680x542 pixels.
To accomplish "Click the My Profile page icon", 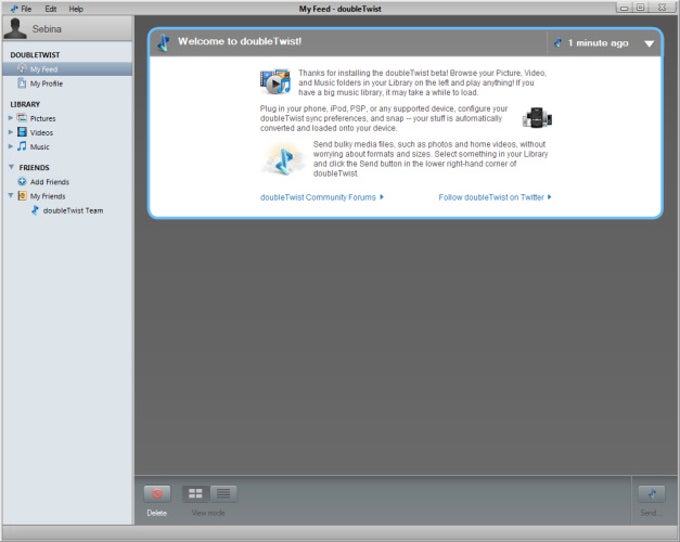I will click(22, 83).
